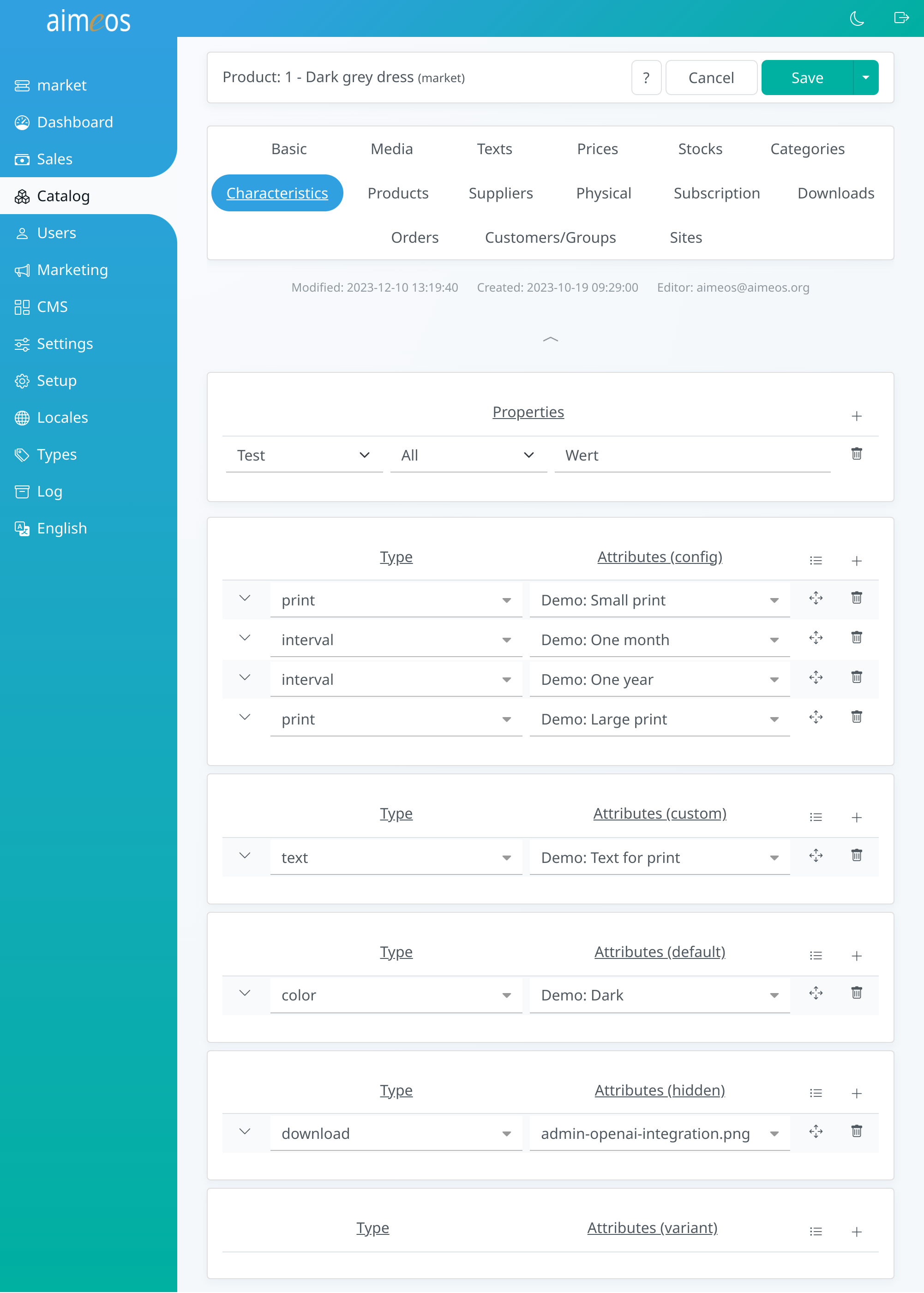Open the Types sidebar entry
Screen dimensions: 924x1293
click(88, 454)
